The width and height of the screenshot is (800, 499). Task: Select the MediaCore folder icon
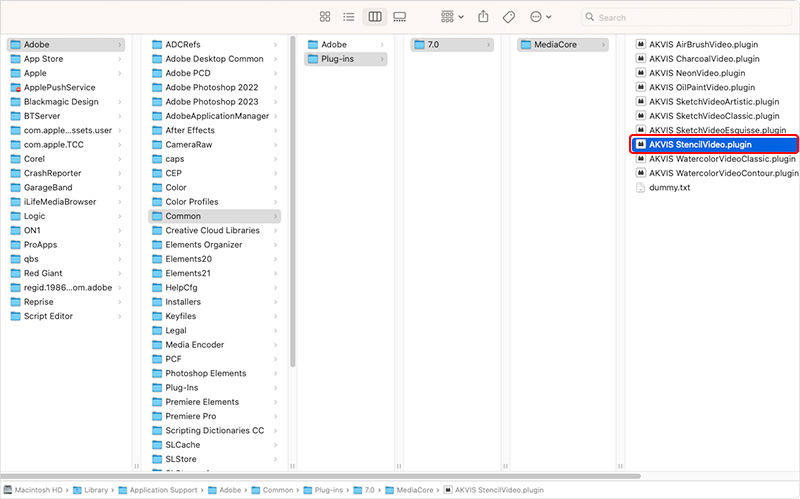point(526,44)
